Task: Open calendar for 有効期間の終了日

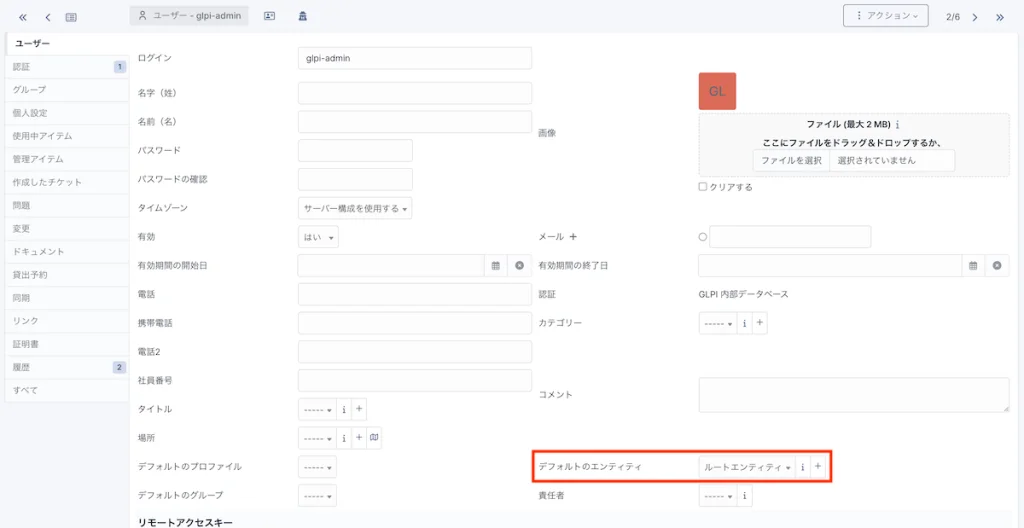Action: pos(973,265)
